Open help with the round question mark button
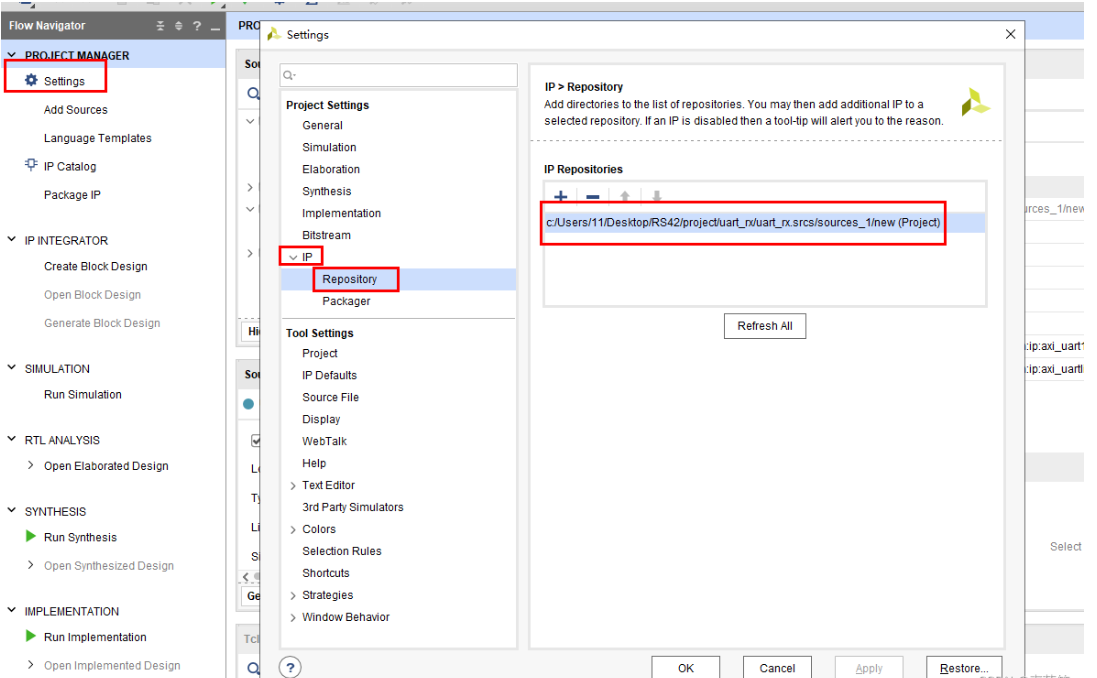 click(x=290, y=668)
